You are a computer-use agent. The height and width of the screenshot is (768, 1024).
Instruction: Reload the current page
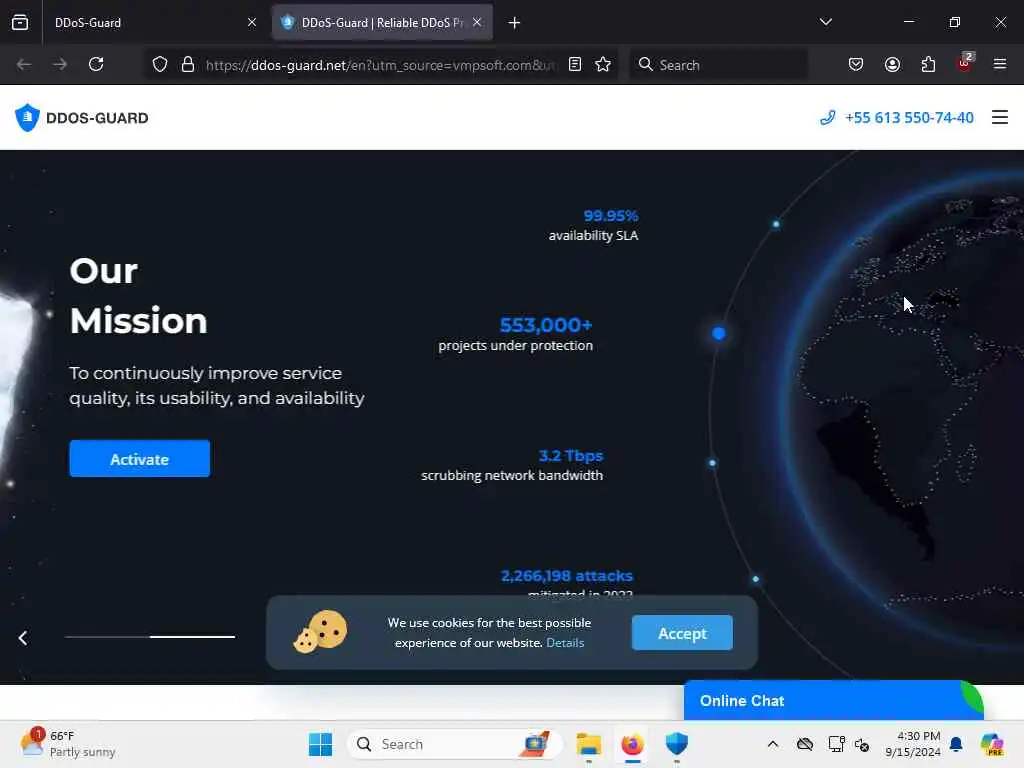[96, 64]
